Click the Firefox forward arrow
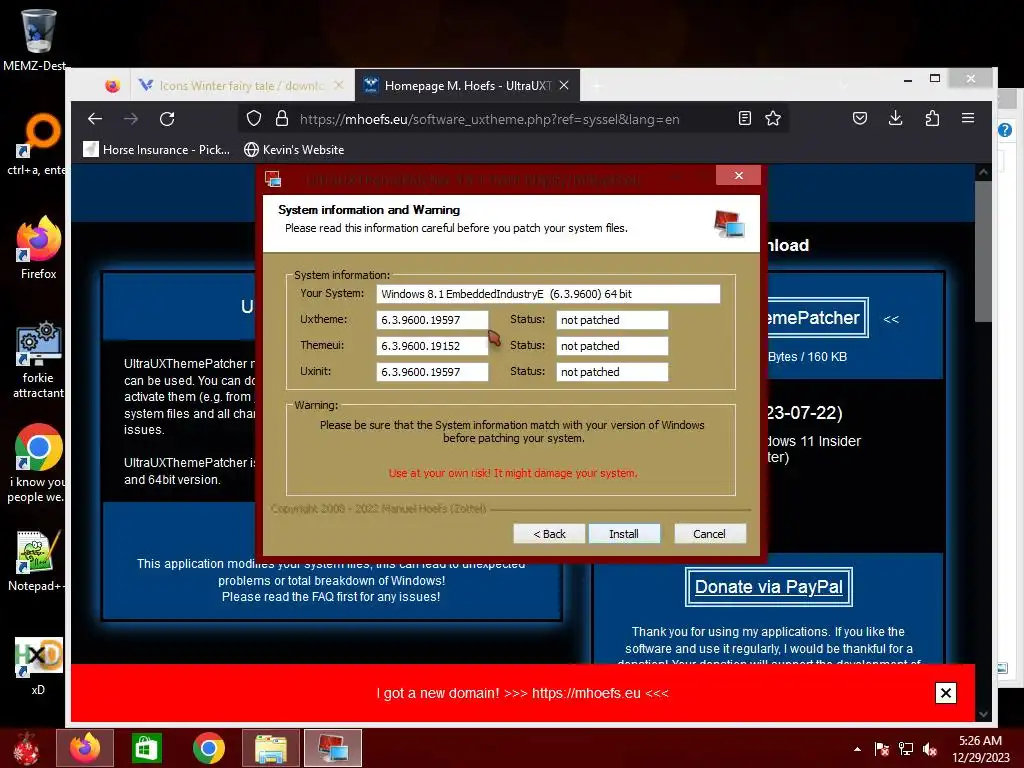The width and height of the screenshot is (1024, 768). click(x=131, y=118)
